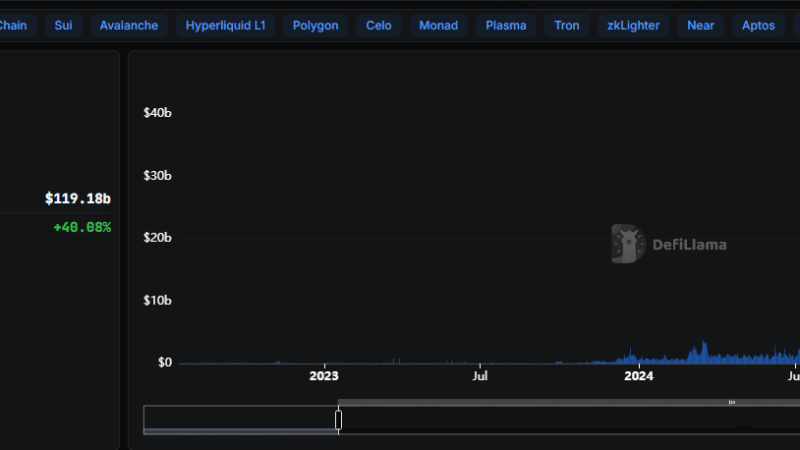Choose the Hyperliquid L1 chain
The image size is (800, 450).
[226, 26]
